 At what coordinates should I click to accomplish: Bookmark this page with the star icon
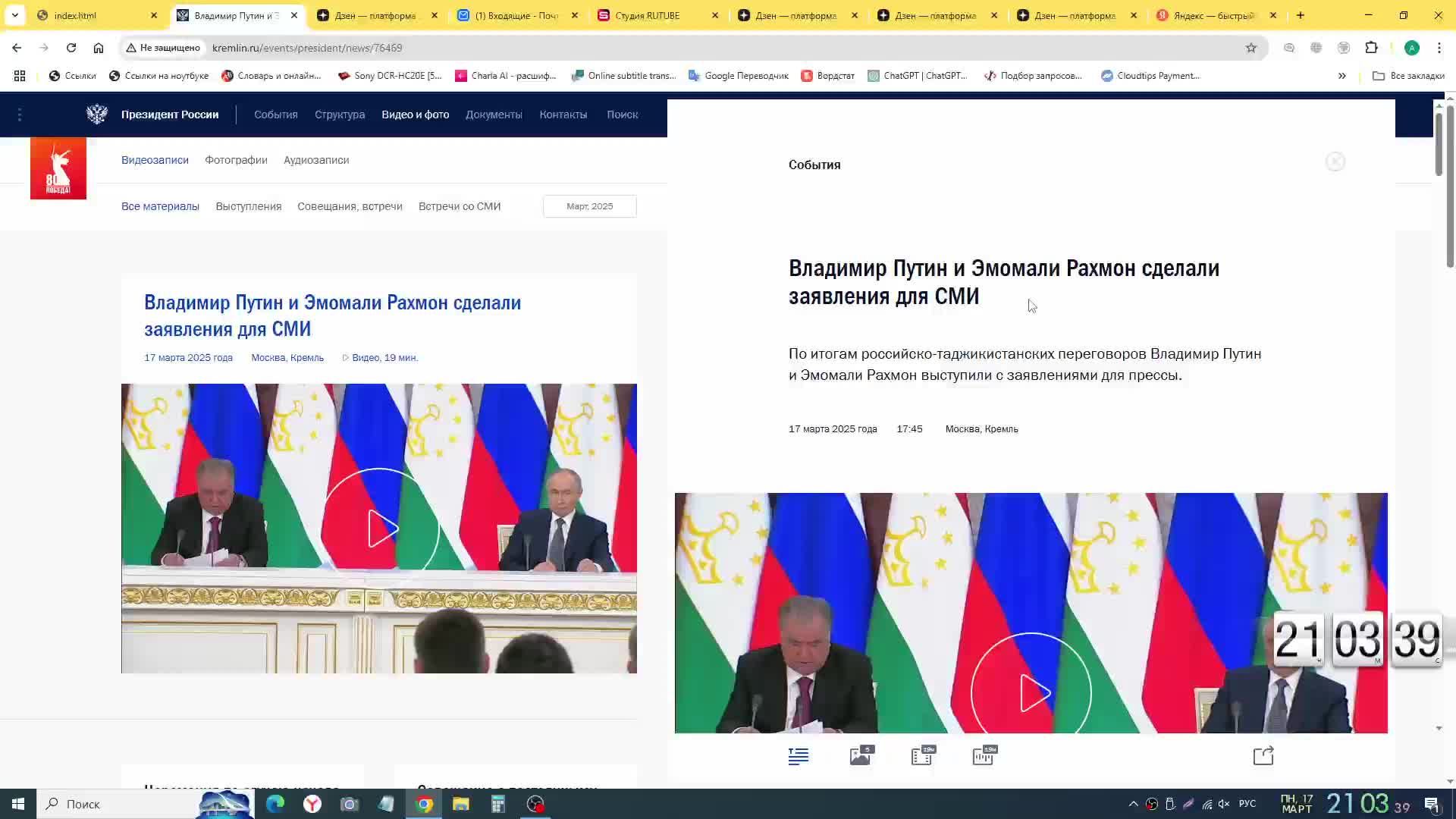tap(1251, 48)
